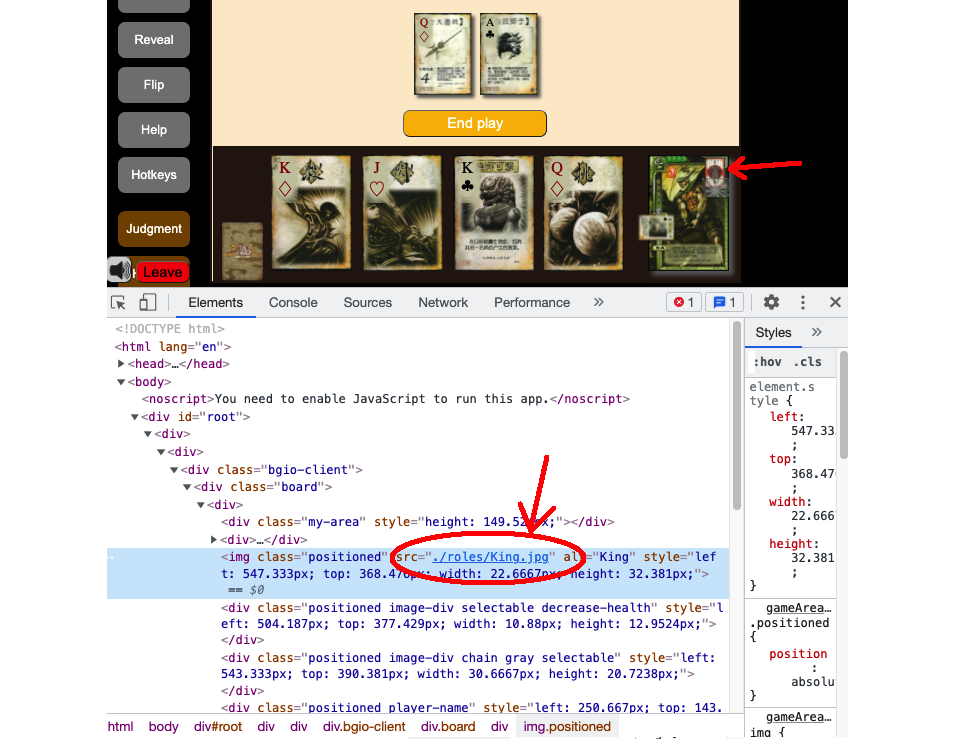Open the Sources tab
The image size is (965, 739).
click(367, 303)
